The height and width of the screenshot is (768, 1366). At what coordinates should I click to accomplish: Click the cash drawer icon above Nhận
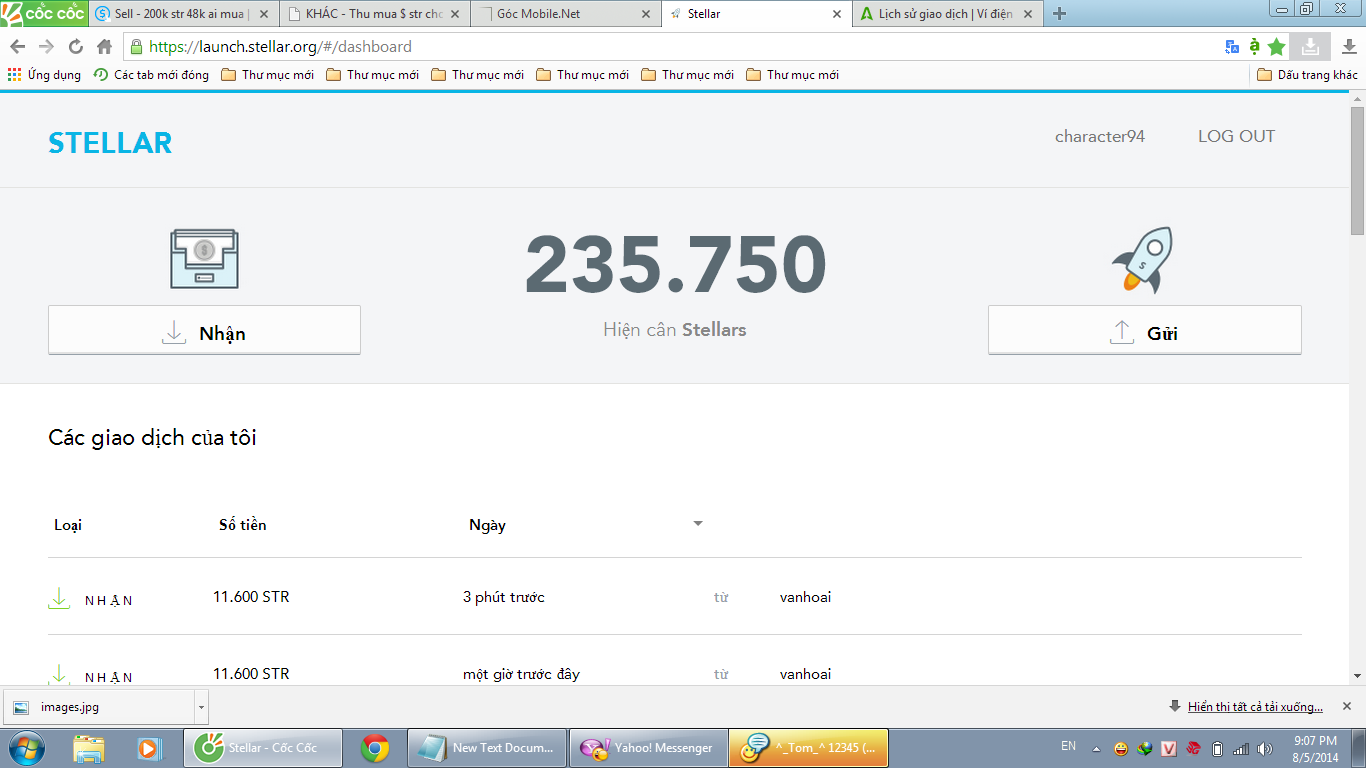pos(204,259)
